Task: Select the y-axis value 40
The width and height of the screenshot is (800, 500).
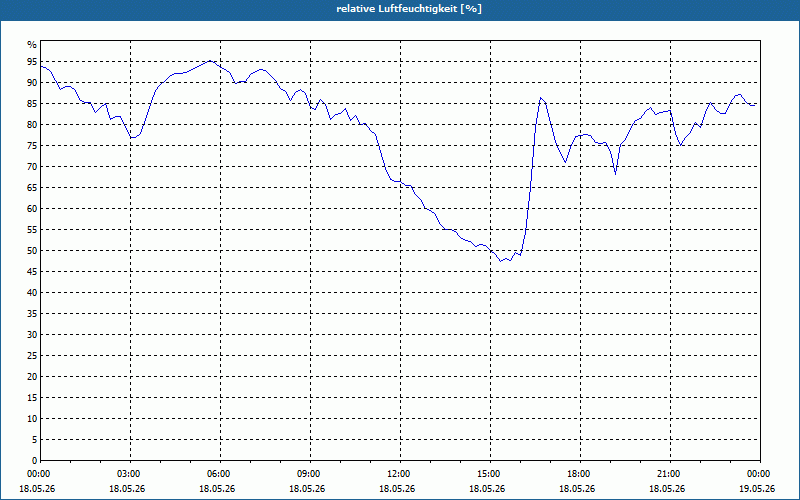Action: [32, 292]
